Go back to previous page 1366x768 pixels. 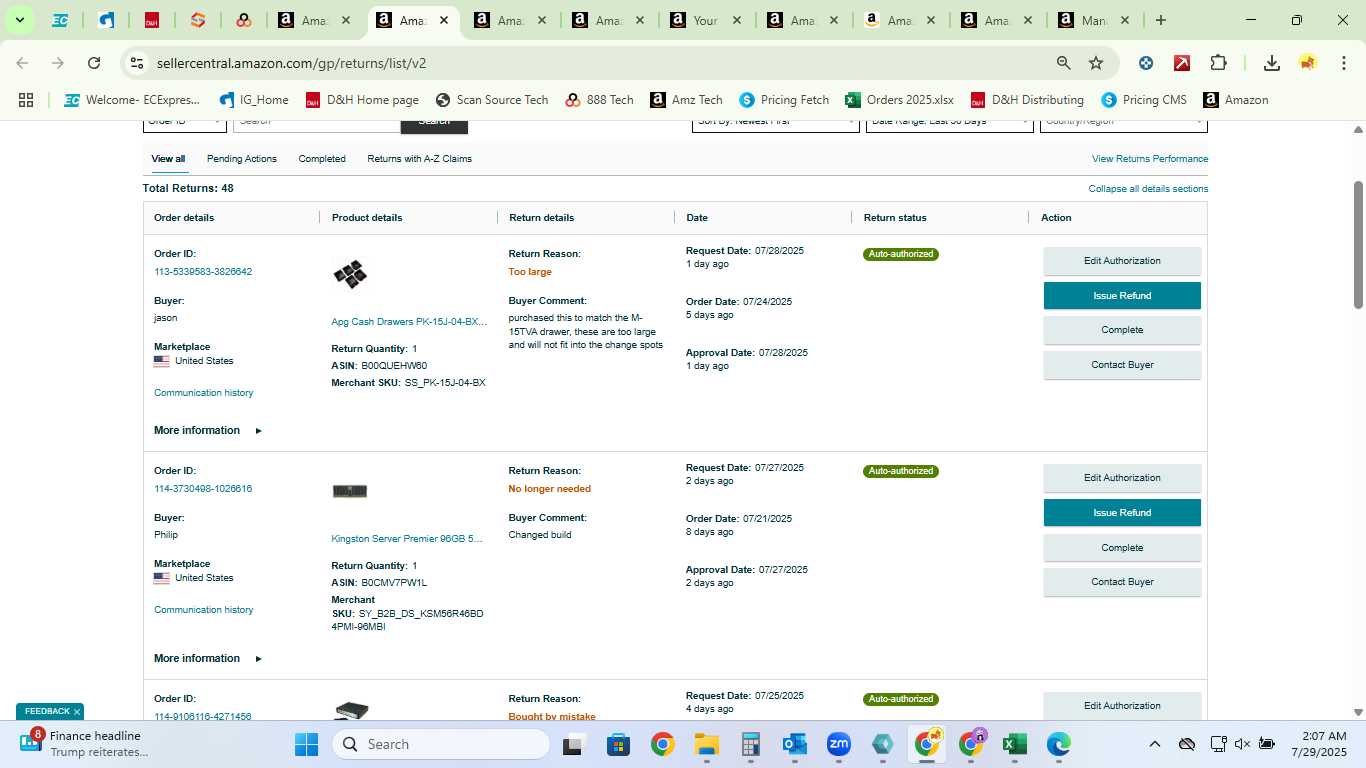(x=22, y=63)
